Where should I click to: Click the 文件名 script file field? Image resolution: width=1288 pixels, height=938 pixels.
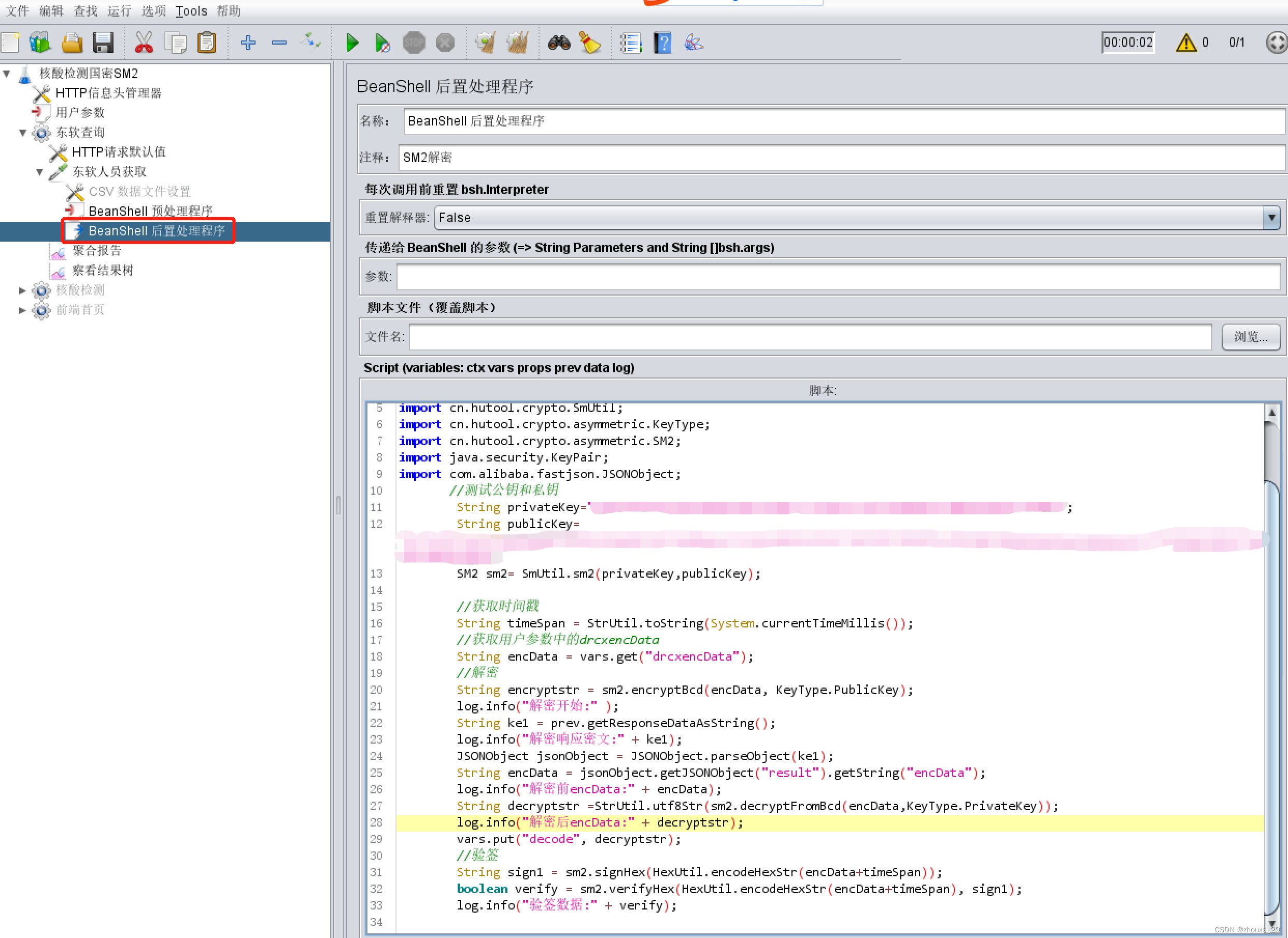[810, 337]
